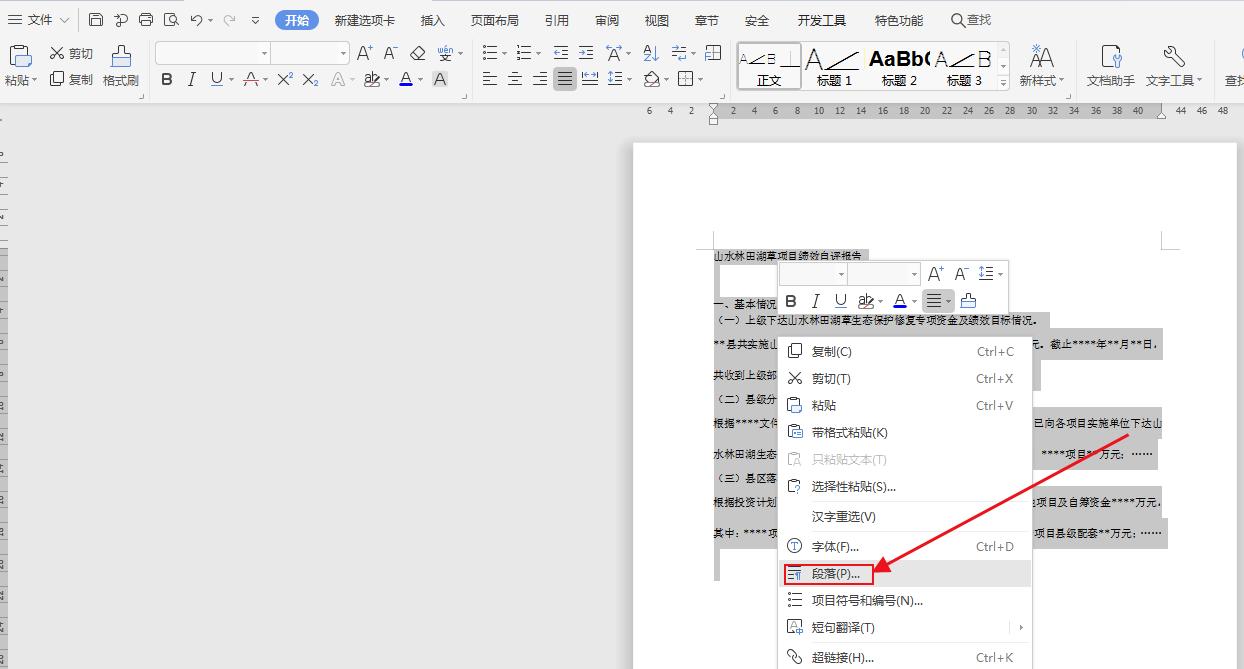Toggle bold formatting in the ribbon
This screenshot has height=669, width=1244.
point(167,80)
